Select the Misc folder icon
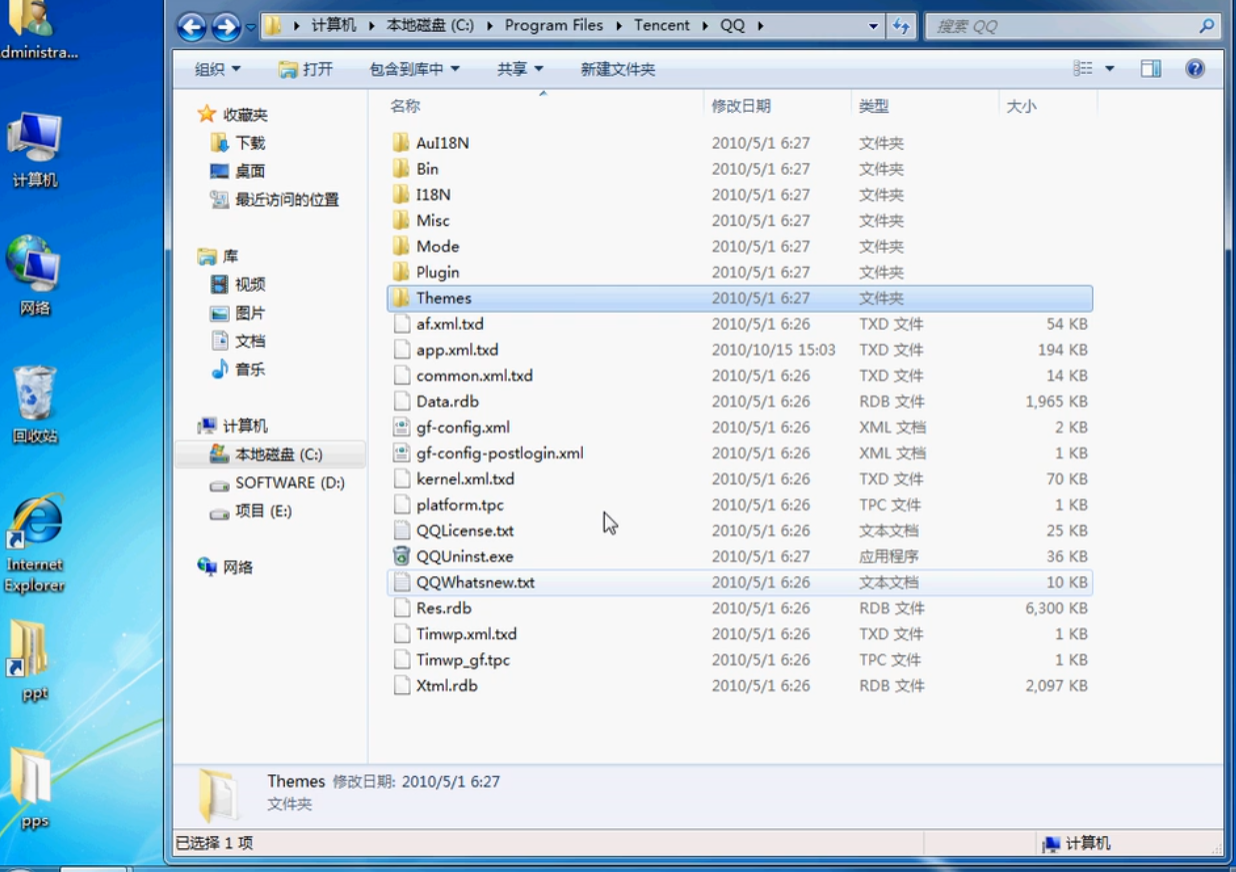This screenshot has height=872, width=1236. click(x=401, y=220)
